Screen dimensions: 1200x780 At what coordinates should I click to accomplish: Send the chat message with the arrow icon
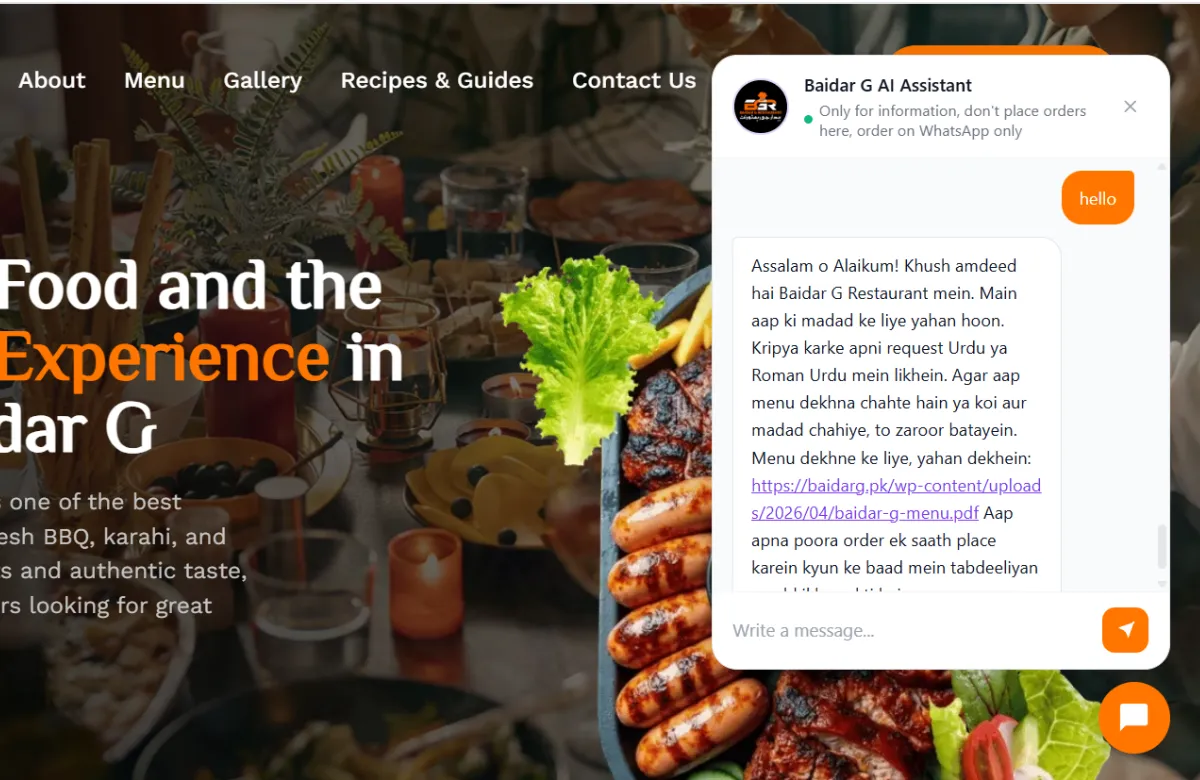tap(1125, 630)
